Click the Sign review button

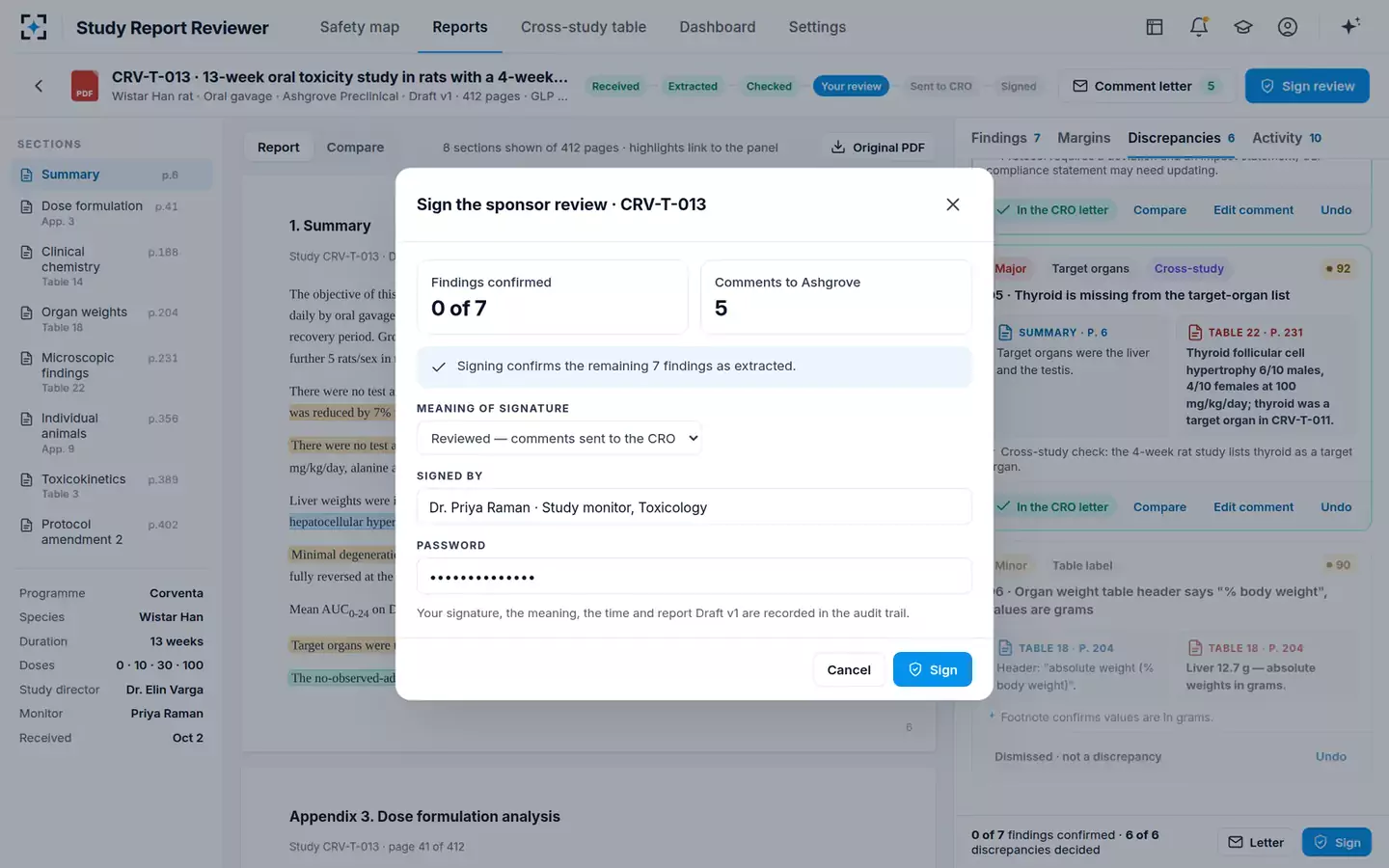[x=1307, y=86]
